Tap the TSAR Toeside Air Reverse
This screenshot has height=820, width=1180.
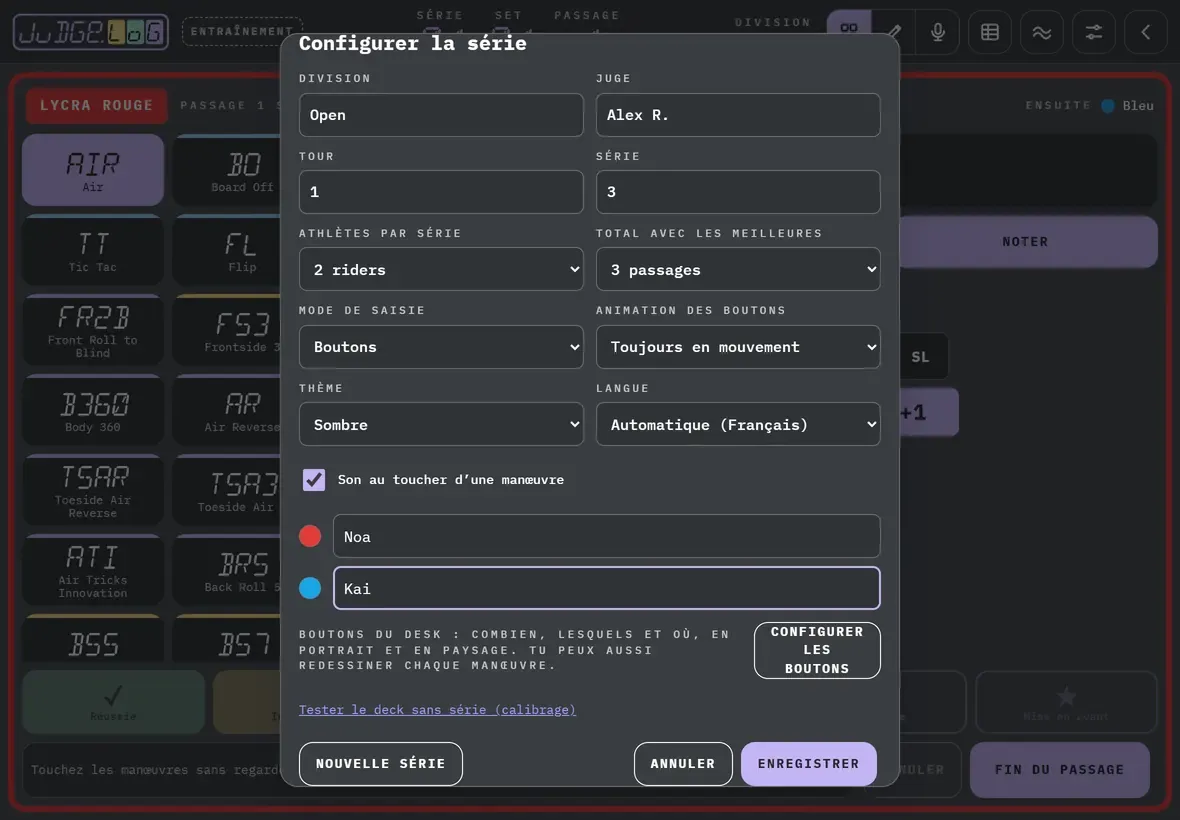[x=93, y=490]
